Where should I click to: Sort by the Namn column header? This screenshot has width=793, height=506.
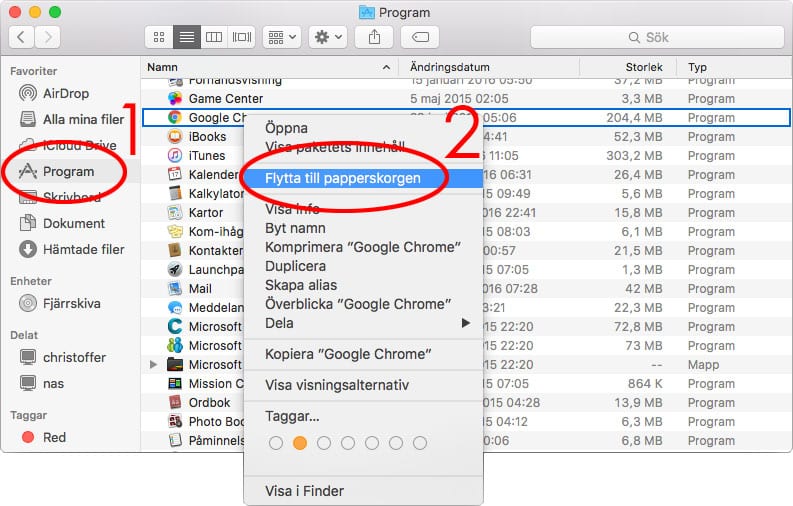[269, 67]
